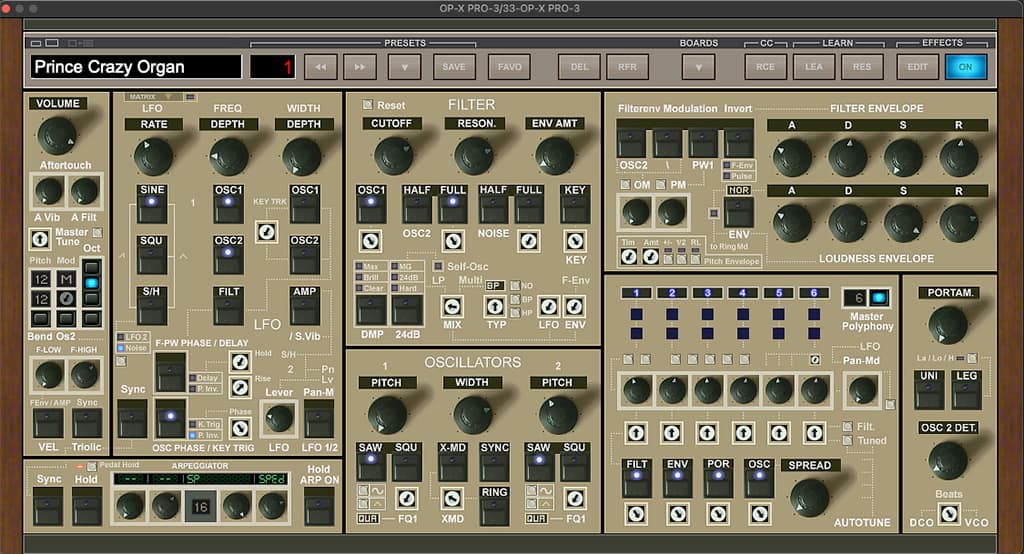The height and width of the screenshot is (554, 1024).
Task: Toggle the RING modulation switch
Action: coord(494,506)
